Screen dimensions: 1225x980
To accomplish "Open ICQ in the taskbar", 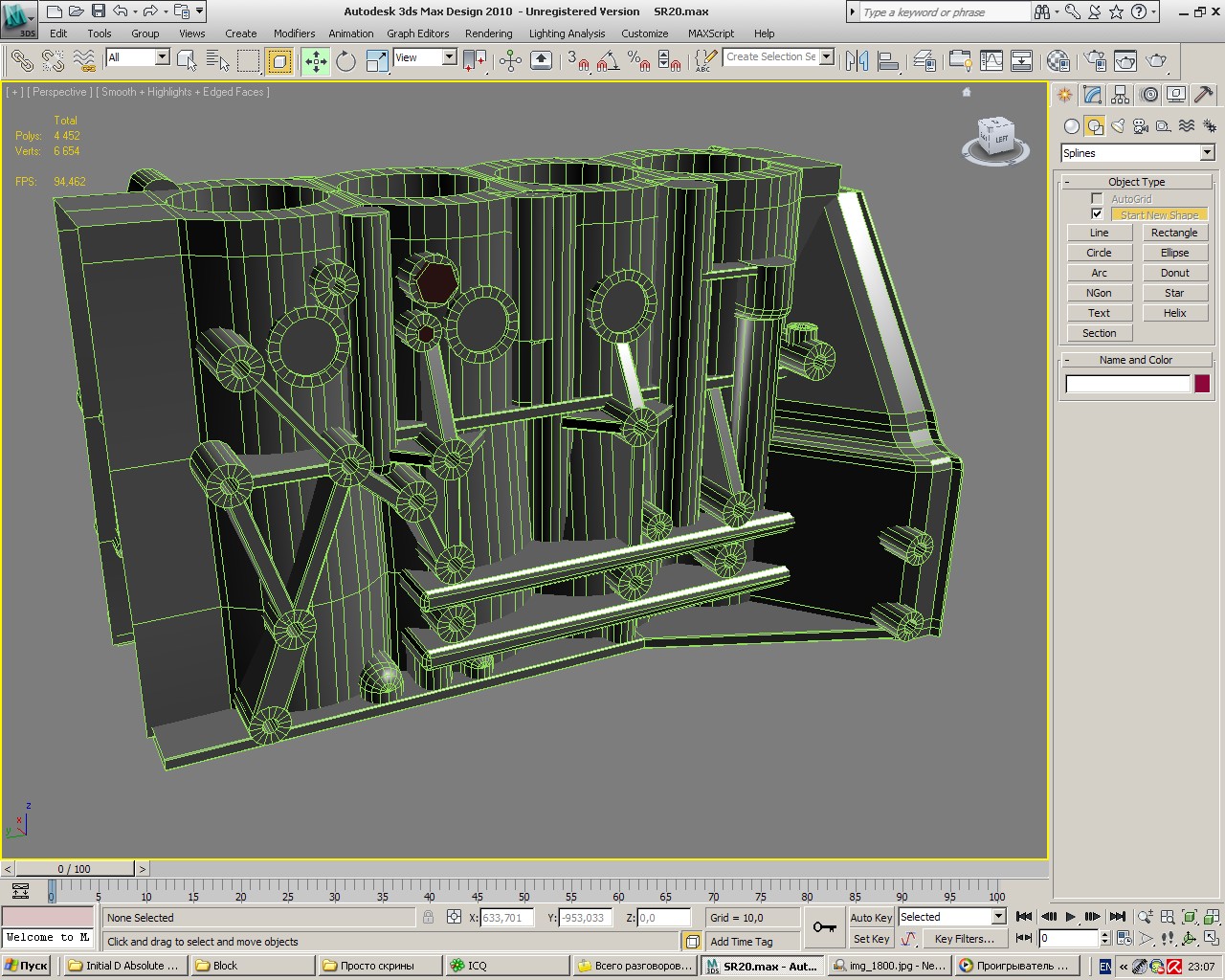I will 507,966.
